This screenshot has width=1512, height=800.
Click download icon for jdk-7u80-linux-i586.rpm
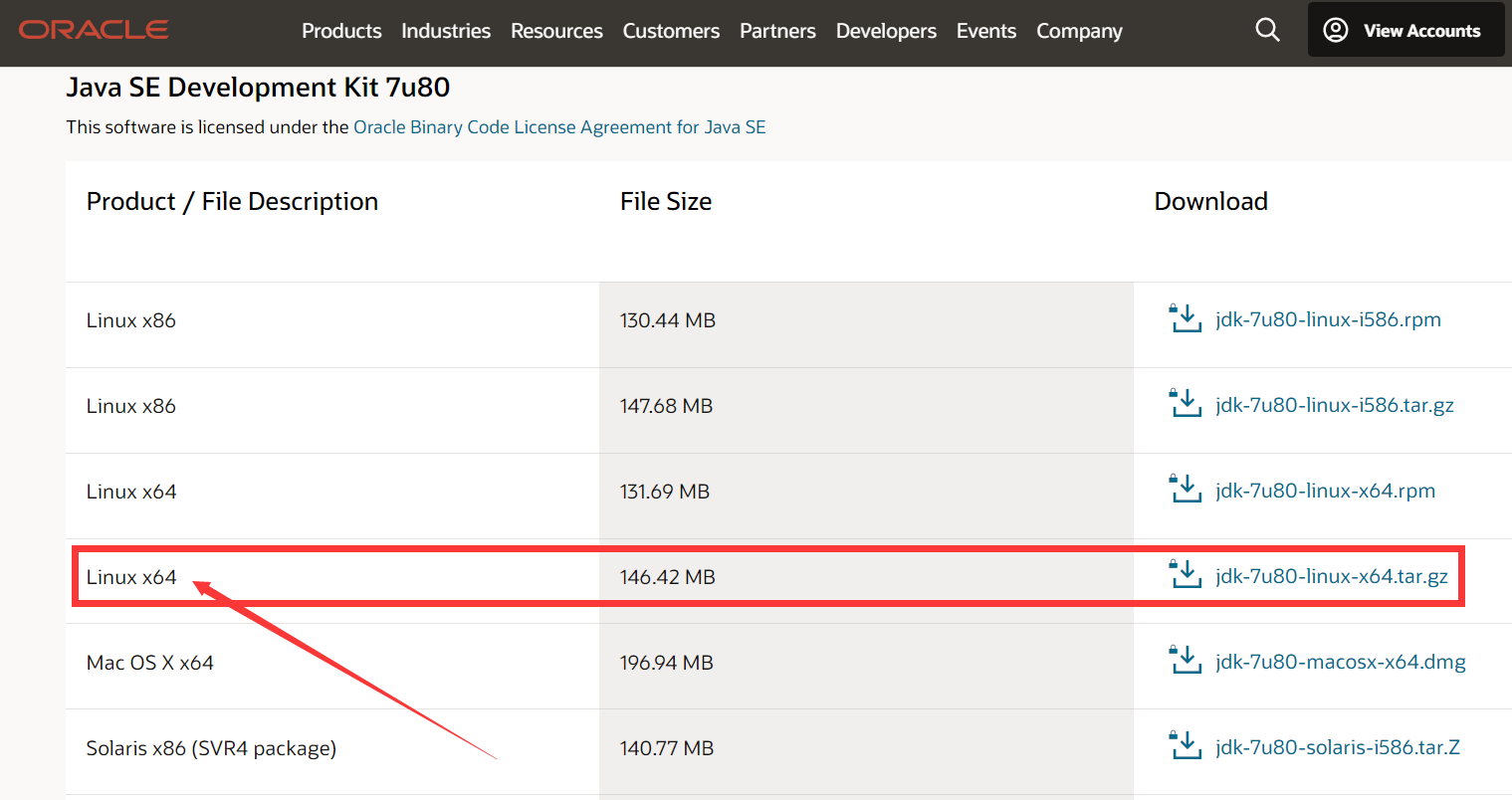(x=1185, y=318)
